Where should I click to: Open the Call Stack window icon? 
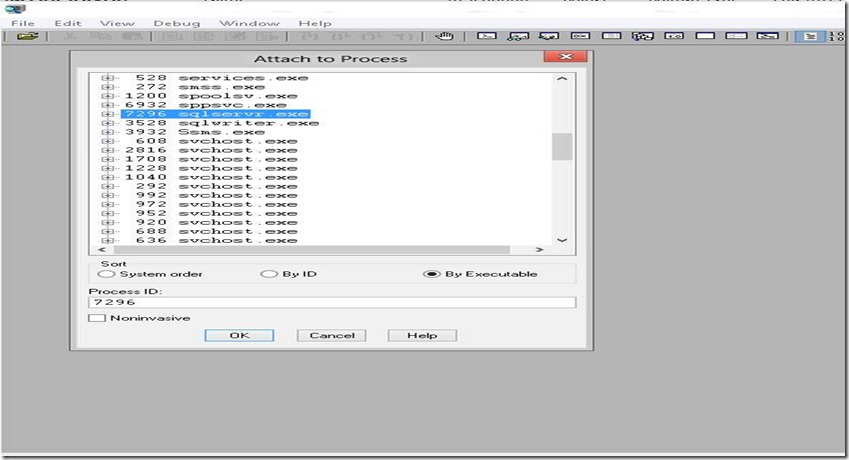pos(643,37)
